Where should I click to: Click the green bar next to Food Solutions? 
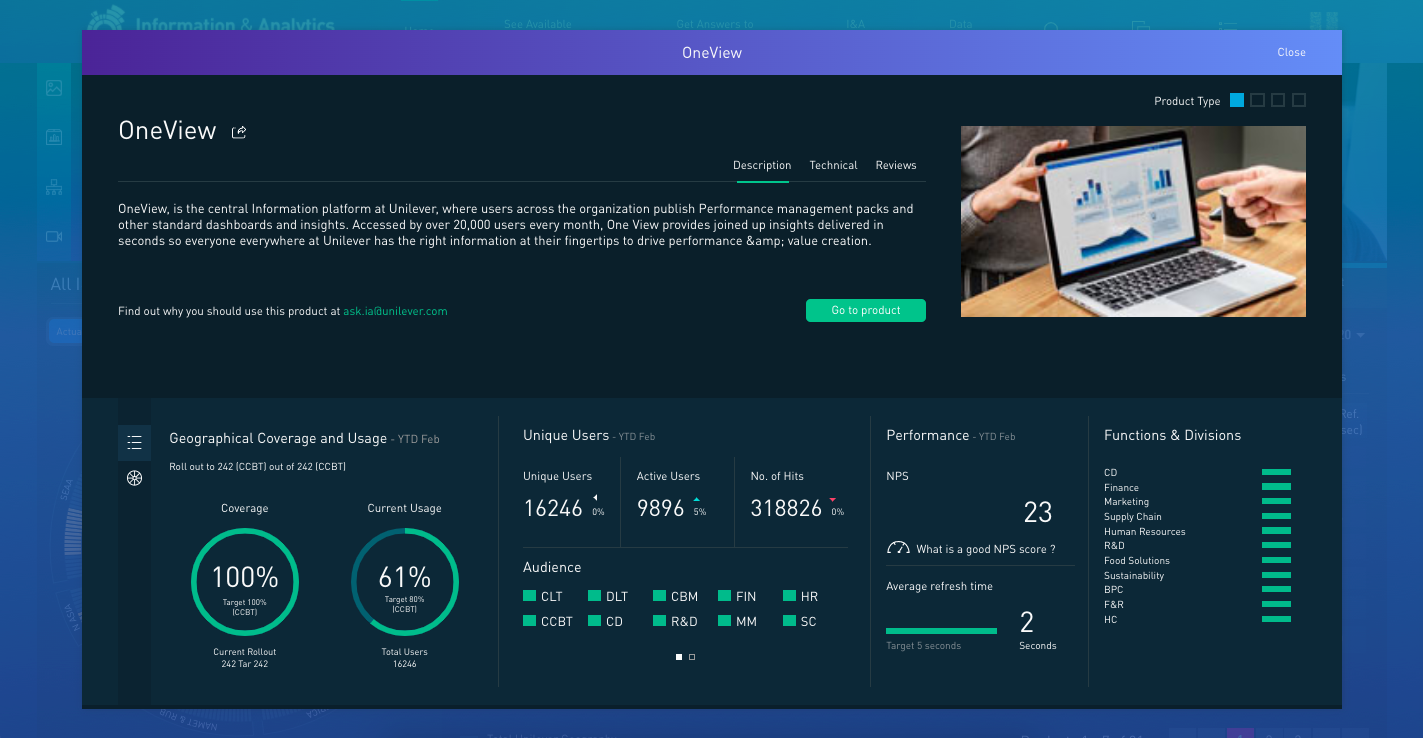[x=1276, y=560]
